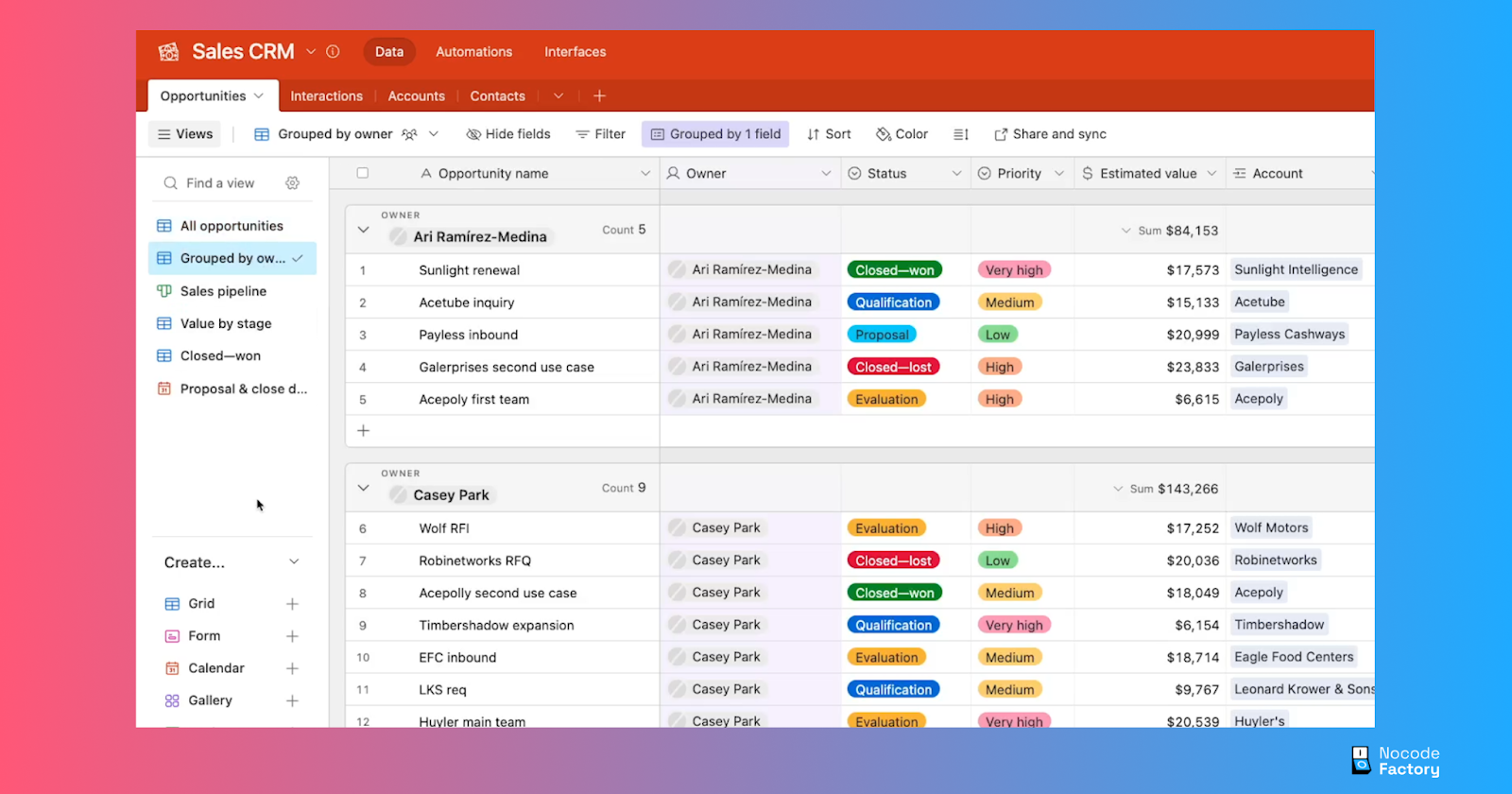
Task: Click the Estimated value dollar icon
Action: click(x=1088, y=174)
